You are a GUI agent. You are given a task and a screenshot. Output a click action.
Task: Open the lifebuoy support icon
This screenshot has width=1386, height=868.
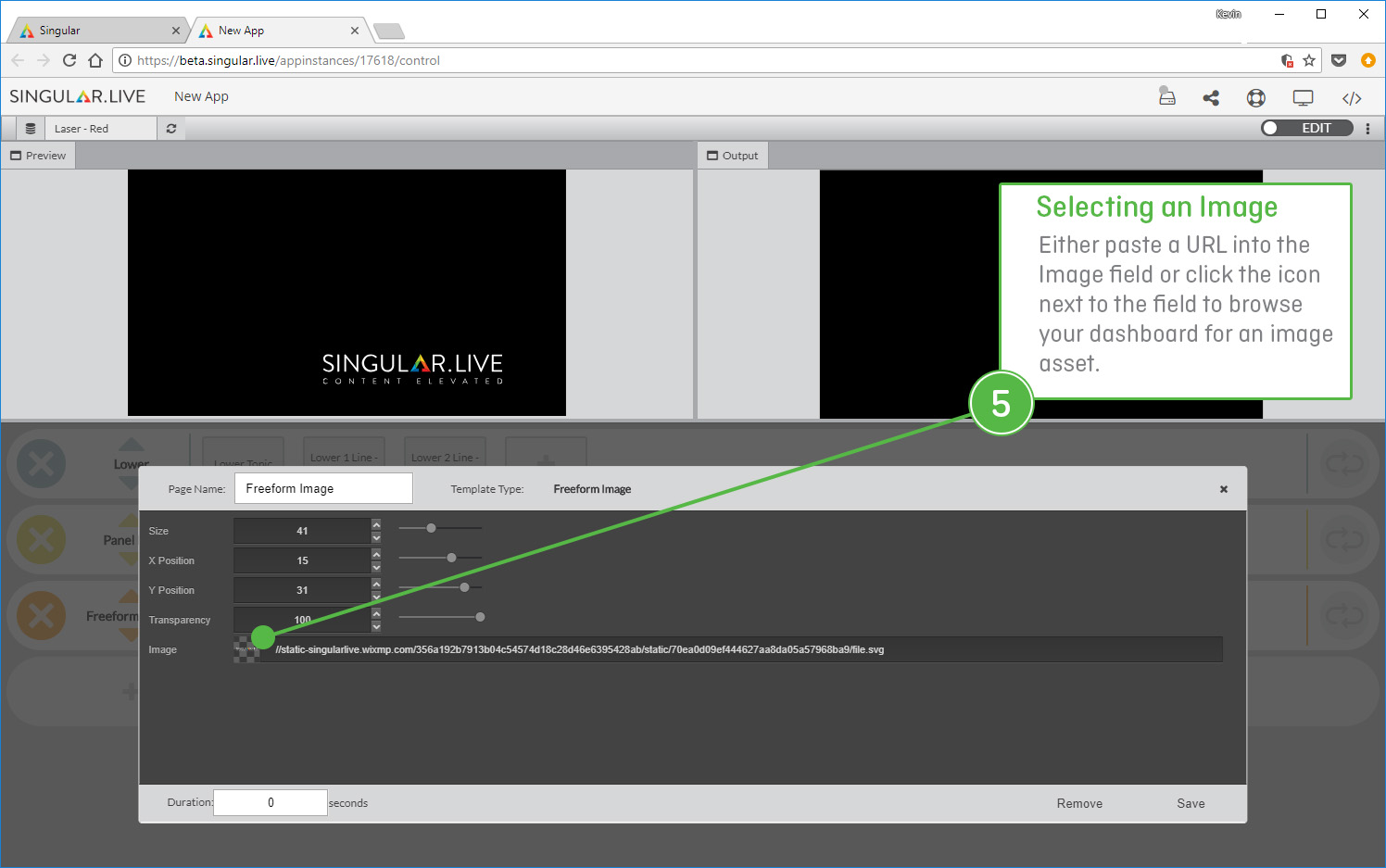coord(1256,97)
